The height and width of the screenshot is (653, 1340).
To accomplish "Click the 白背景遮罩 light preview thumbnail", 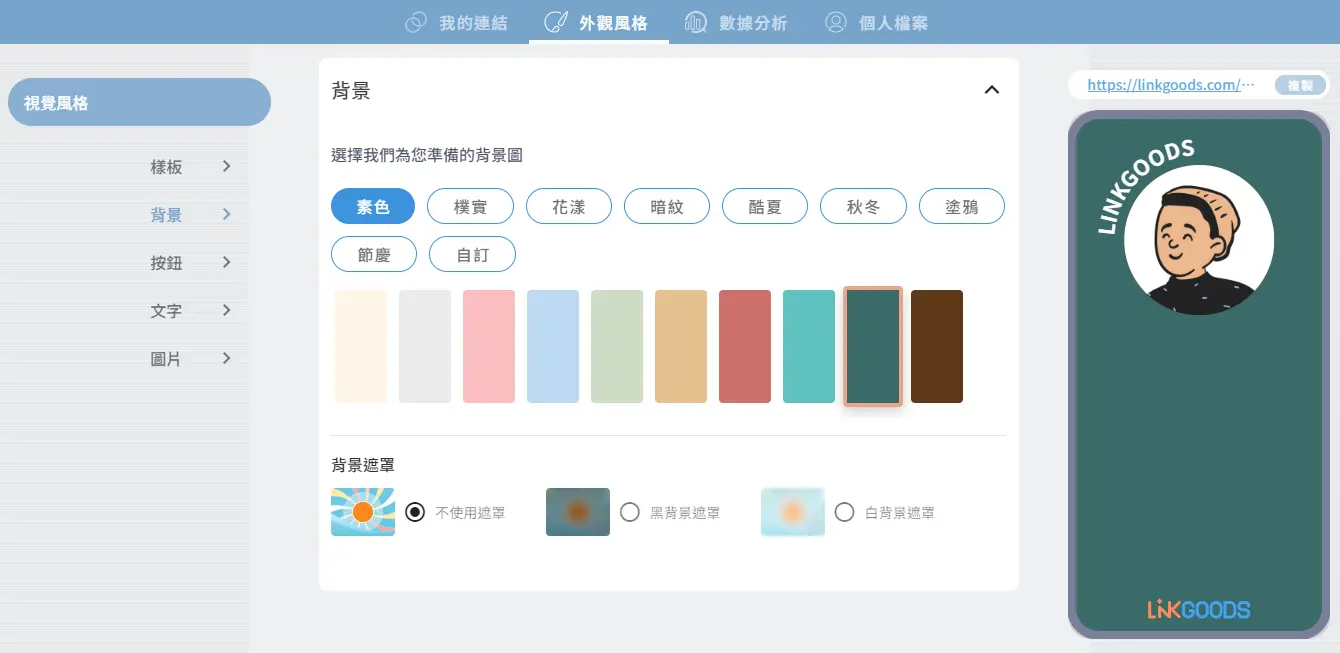I will (793, 512).
